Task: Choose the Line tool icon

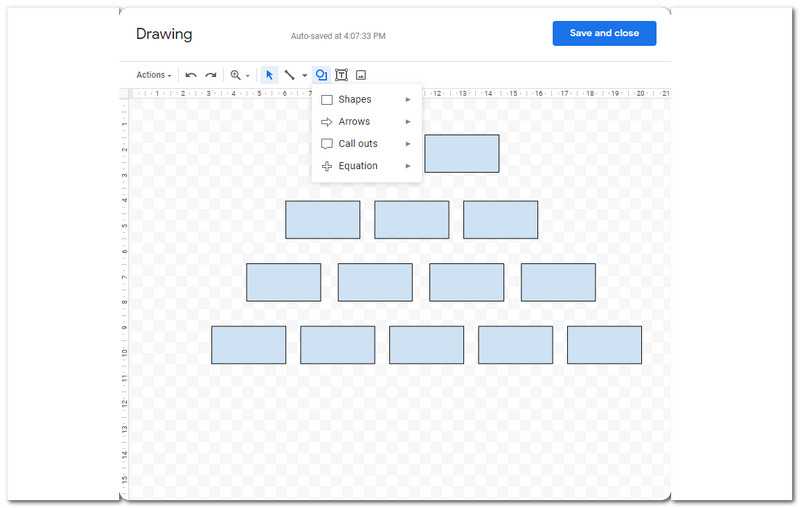Action: (289, 75)
